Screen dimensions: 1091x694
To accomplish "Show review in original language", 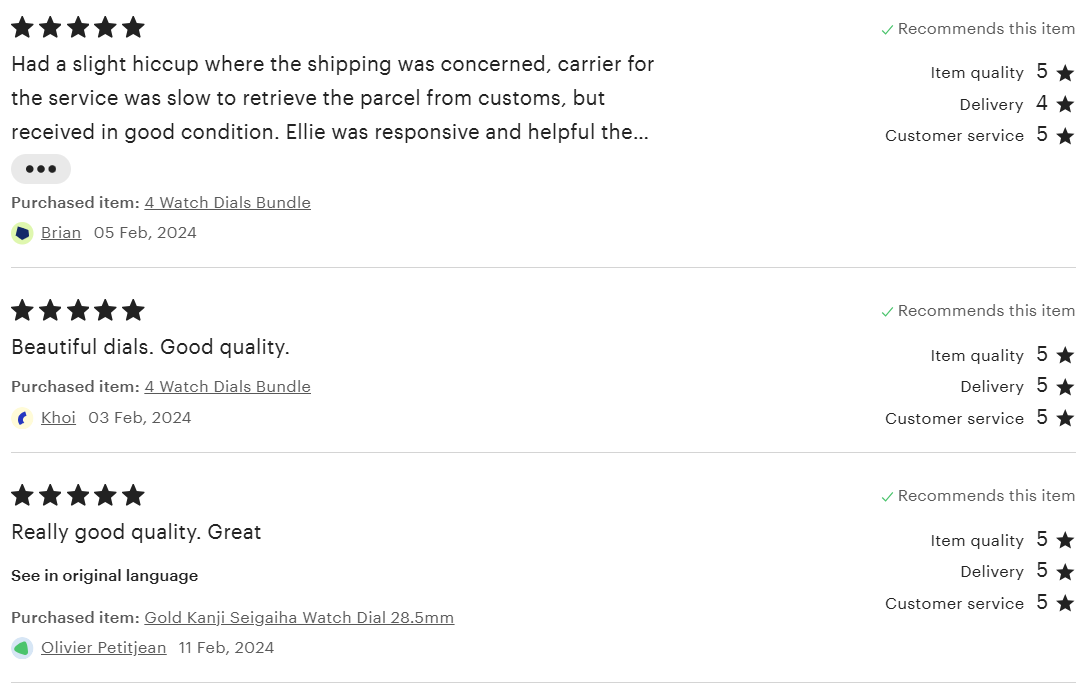I will click(105, 576).
